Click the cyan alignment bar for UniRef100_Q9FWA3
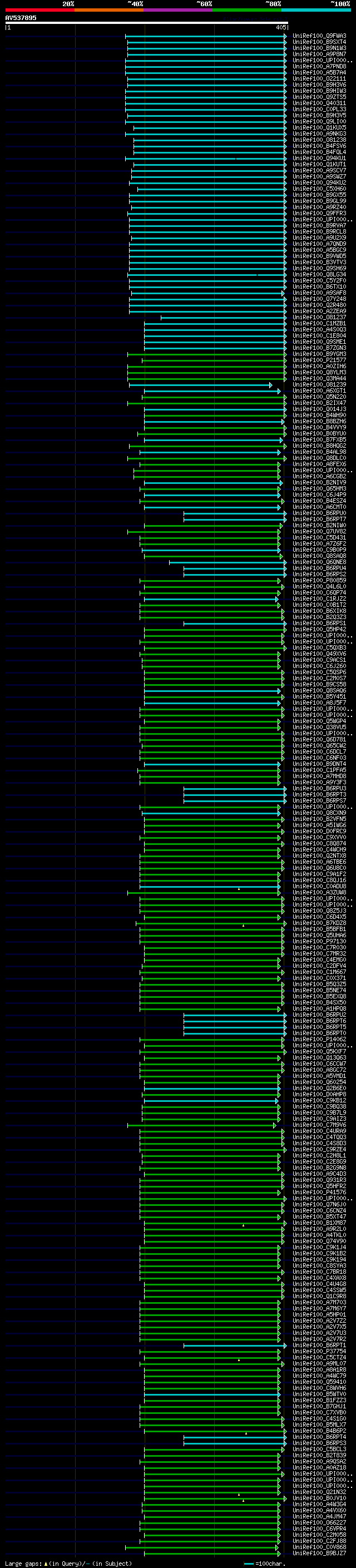The width and height of the screenshot is (356, 1568). pos(206,36)
